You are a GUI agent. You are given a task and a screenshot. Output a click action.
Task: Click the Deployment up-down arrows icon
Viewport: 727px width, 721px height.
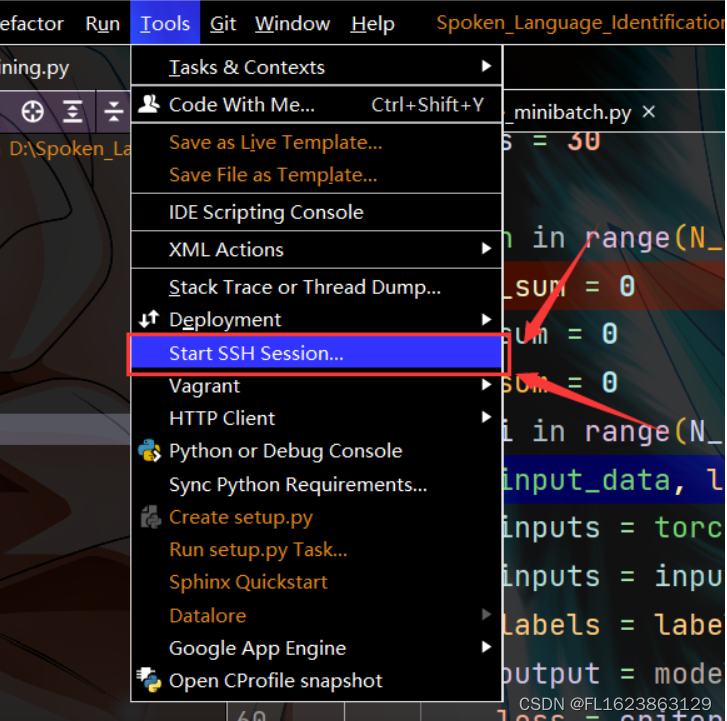149,319
